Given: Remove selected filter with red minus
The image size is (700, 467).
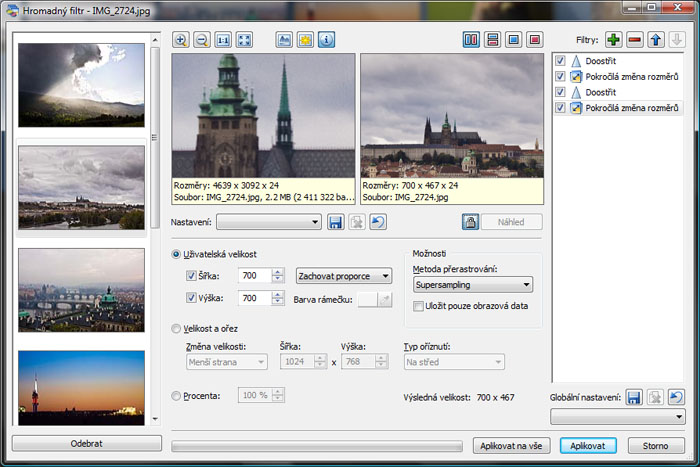Looking at the screenshot, I should pyautogui.click(x=634, y=40).
